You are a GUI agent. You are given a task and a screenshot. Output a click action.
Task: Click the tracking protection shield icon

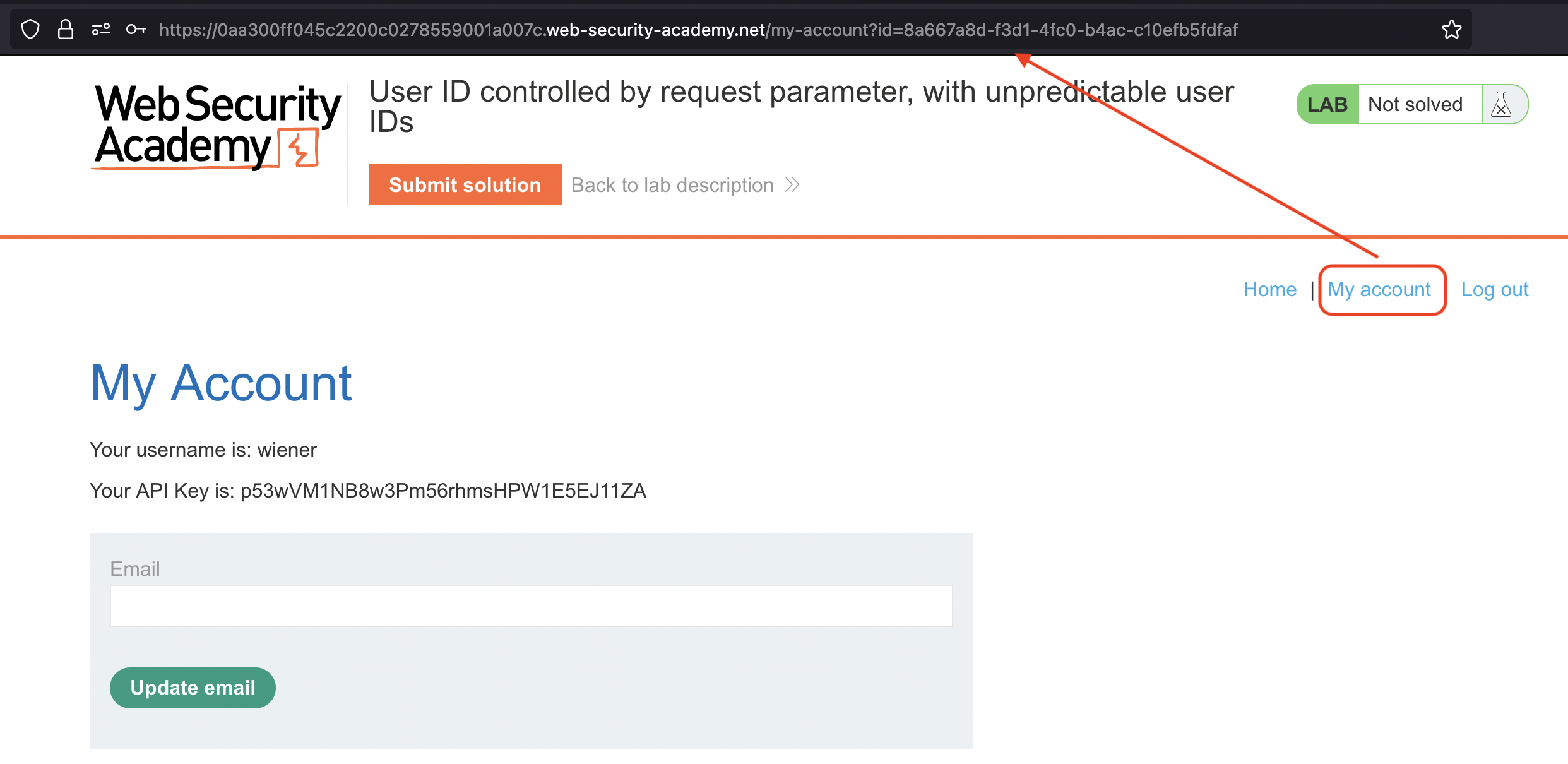pyautogui.click(x=30, y=30)
